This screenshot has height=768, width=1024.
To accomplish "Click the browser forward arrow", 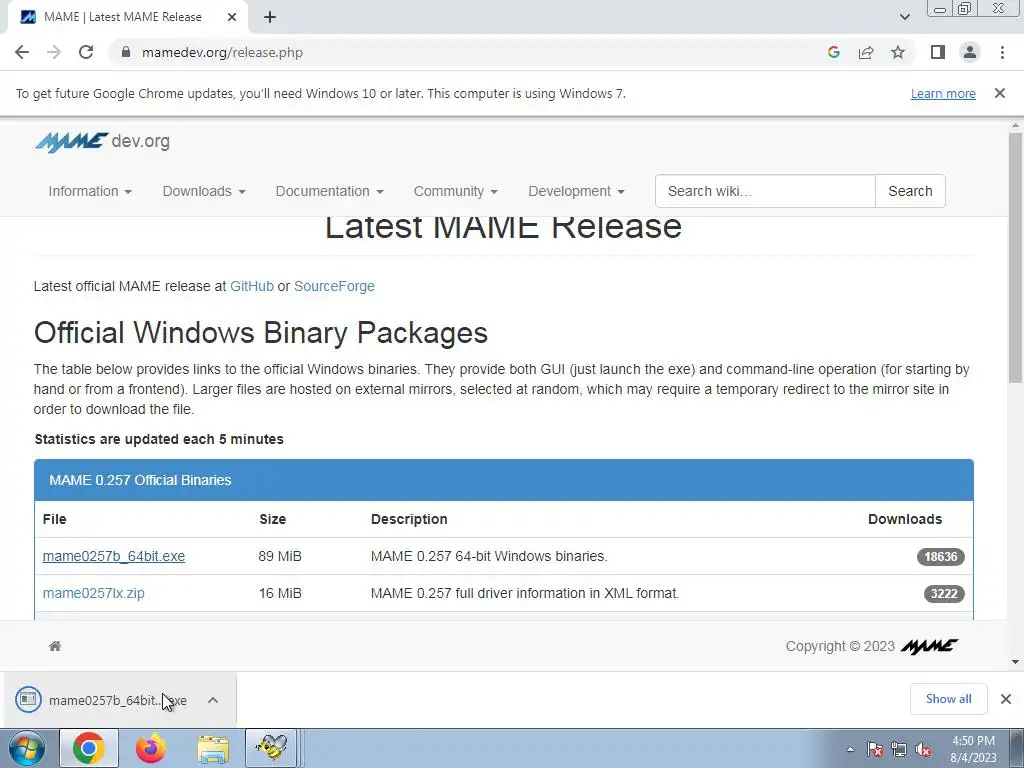I will [x=54, y=52].
